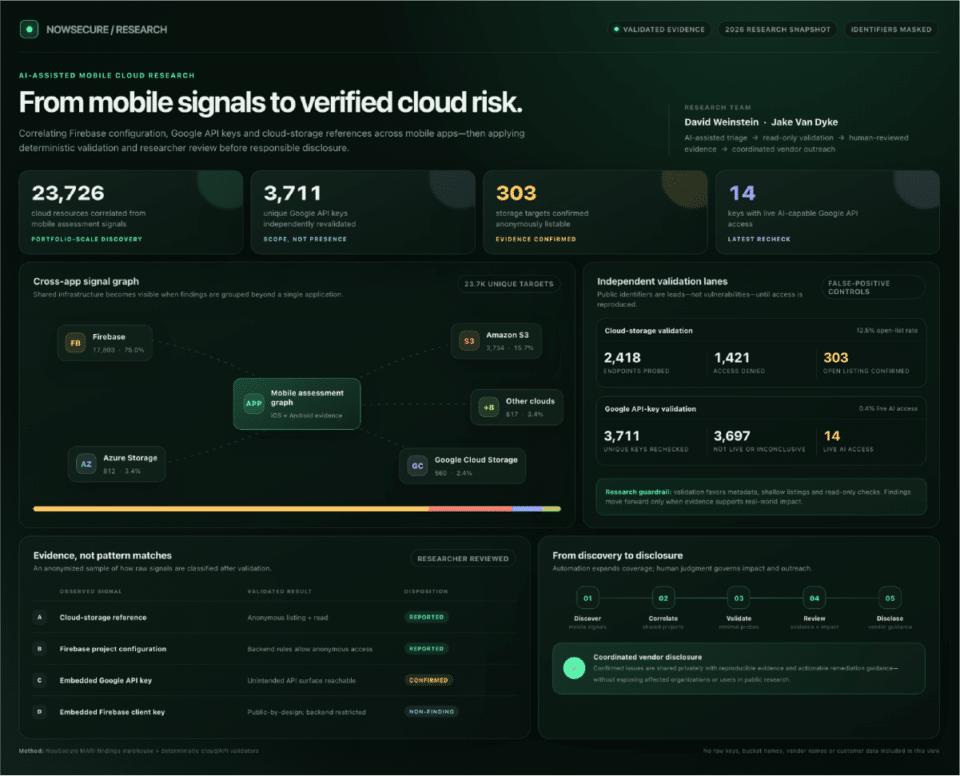Click the Research guardrail note
Image resolution: width=960 pixels, height=776 pixels.
coord(761,497)
